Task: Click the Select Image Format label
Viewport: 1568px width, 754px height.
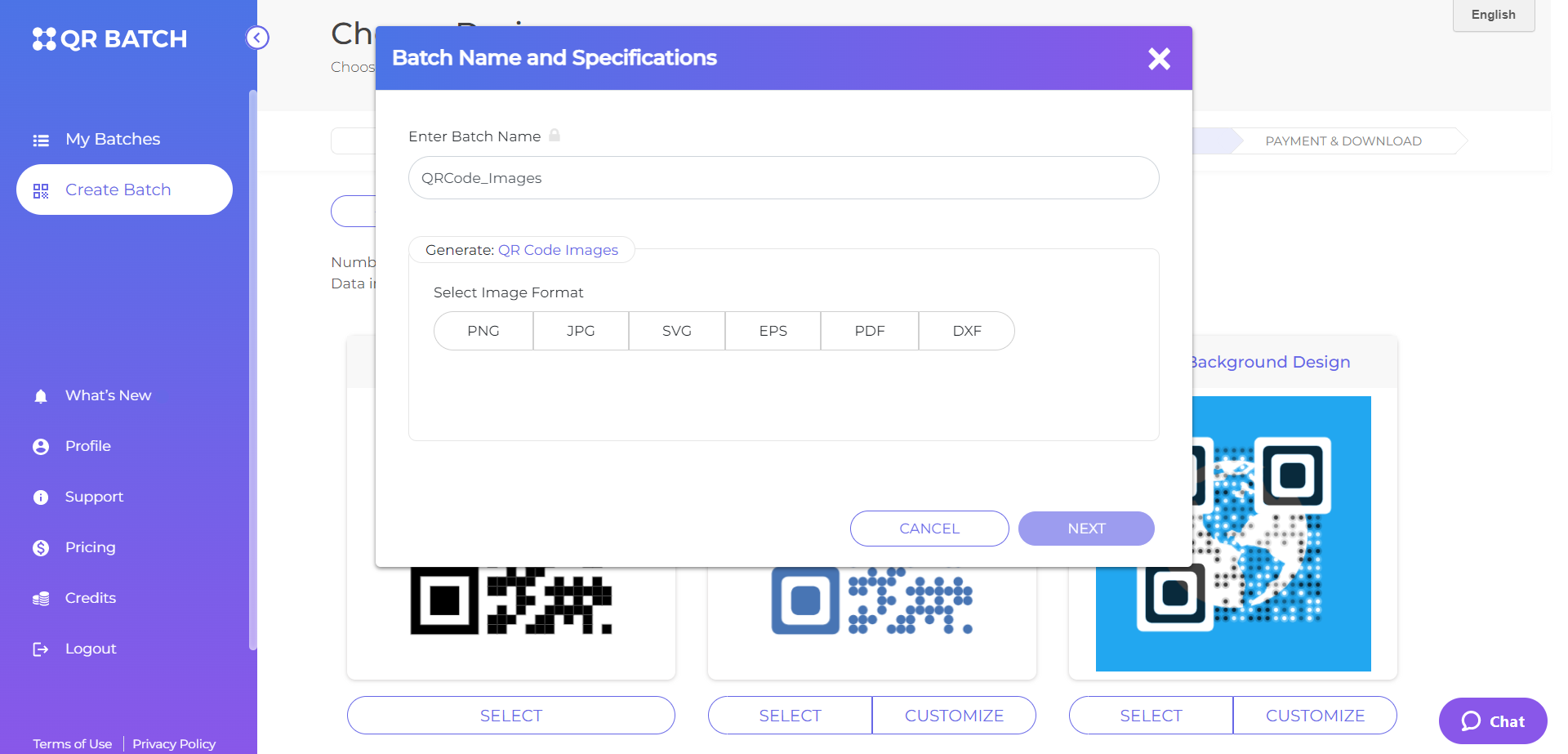Action: (x=509, y=292)
